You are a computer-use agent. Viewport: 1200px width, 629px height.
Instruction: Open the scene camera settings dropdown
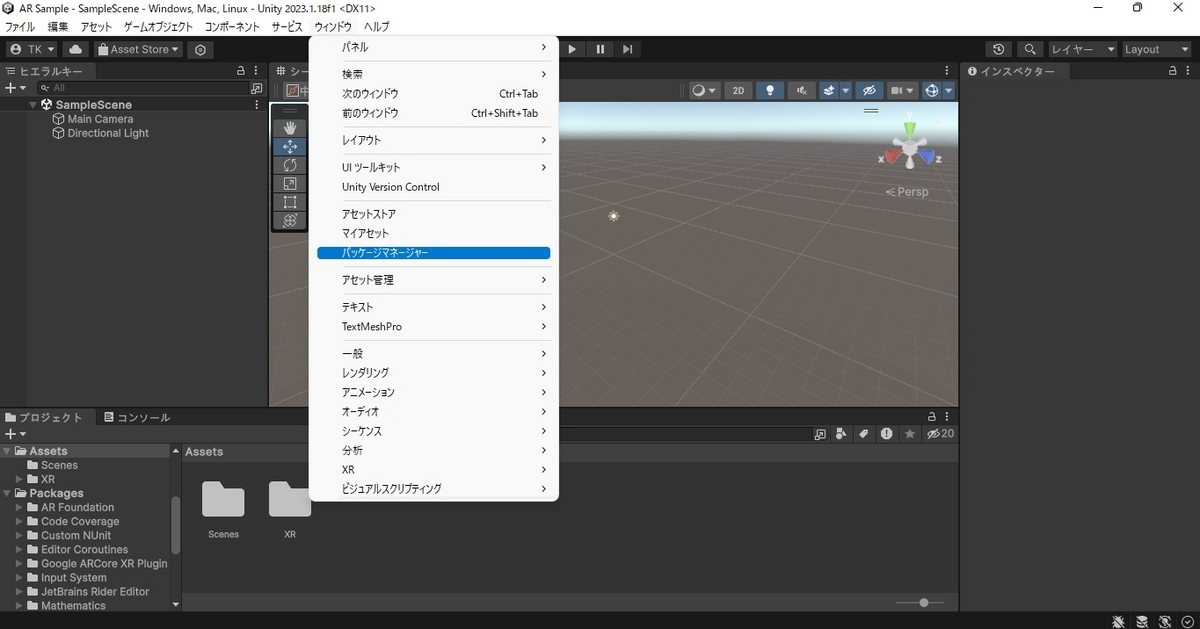coord(902,90)
